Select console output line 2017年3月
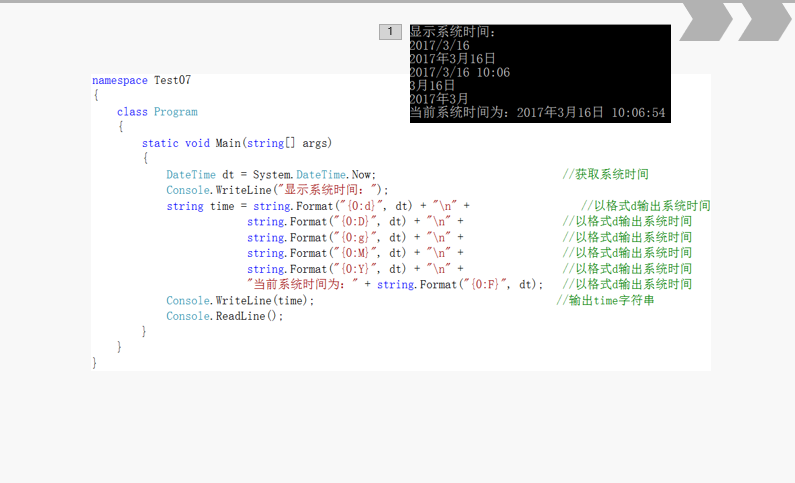The height and width of the screenshot is (483, 795). tap(439, 99)
